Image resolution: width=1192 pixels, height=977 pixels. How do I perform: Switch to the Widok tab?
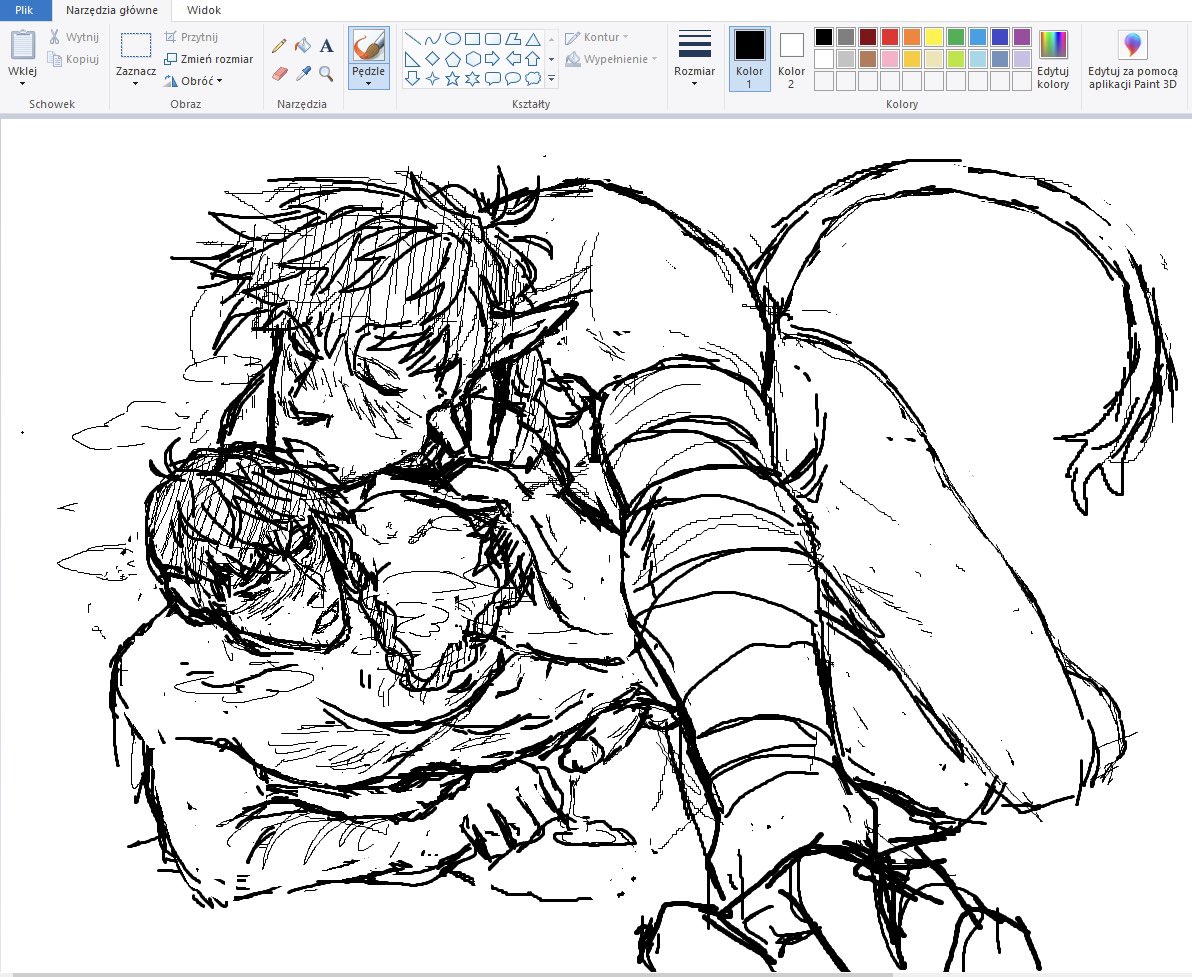[x=204, y=10]
